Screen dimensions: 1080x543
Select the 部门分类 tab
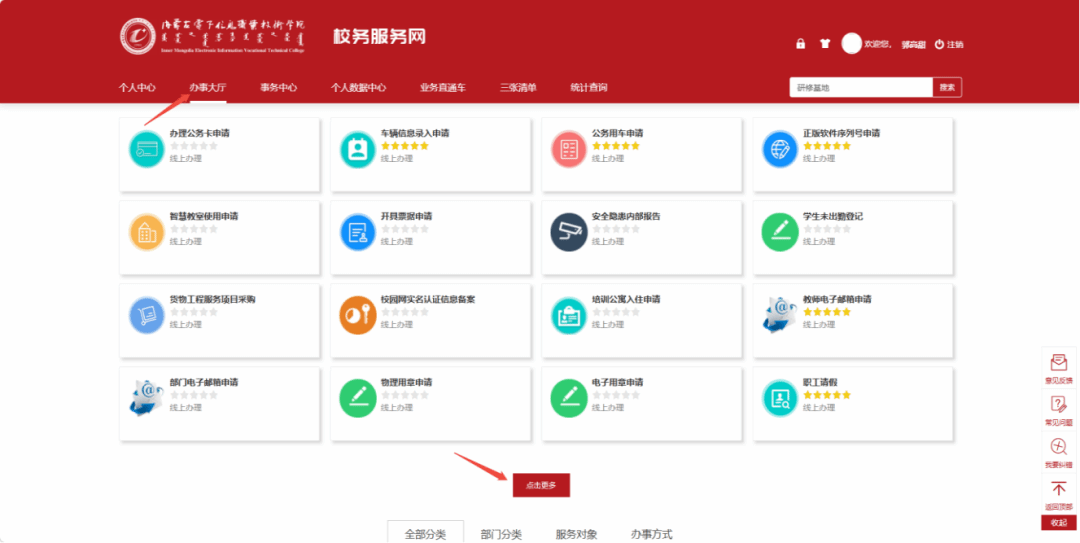coord(501,534)
